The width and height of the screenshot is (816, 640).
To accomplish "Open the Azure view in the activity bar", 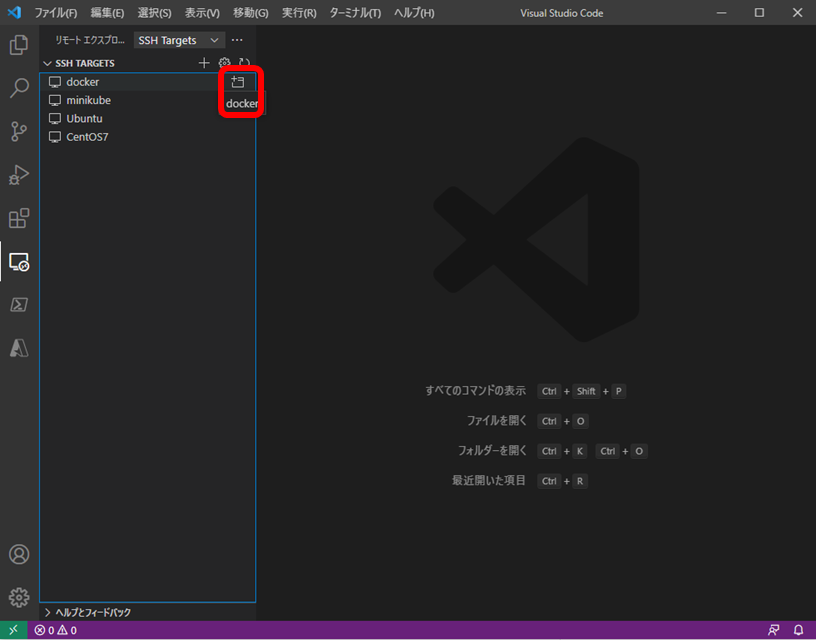I will (x=19, y=348).
